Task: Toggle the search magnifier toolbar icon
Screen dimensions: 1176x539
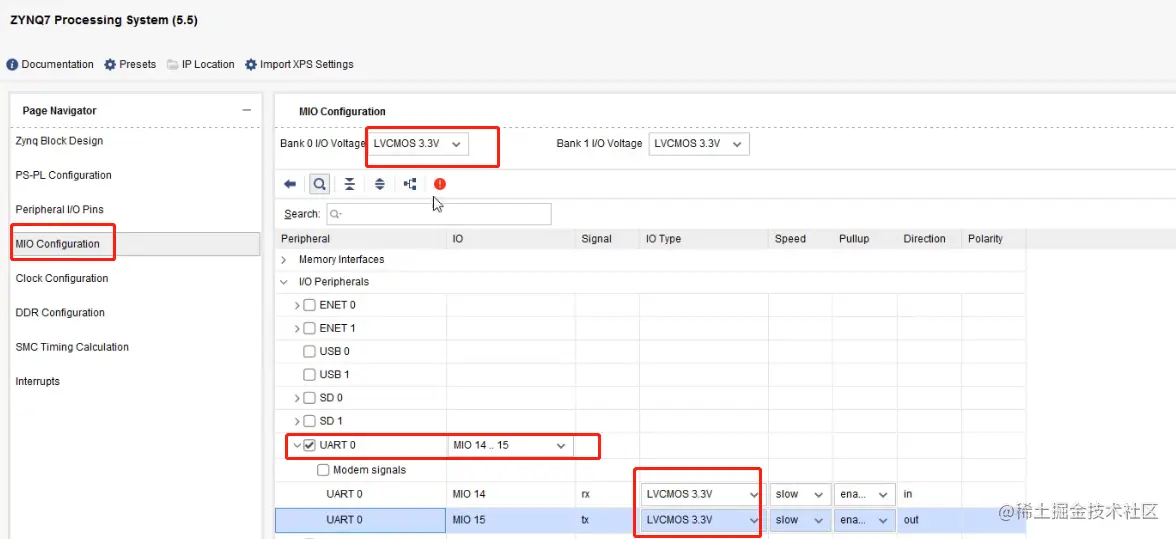Action: pyautogui.click(x=320, y=184)
